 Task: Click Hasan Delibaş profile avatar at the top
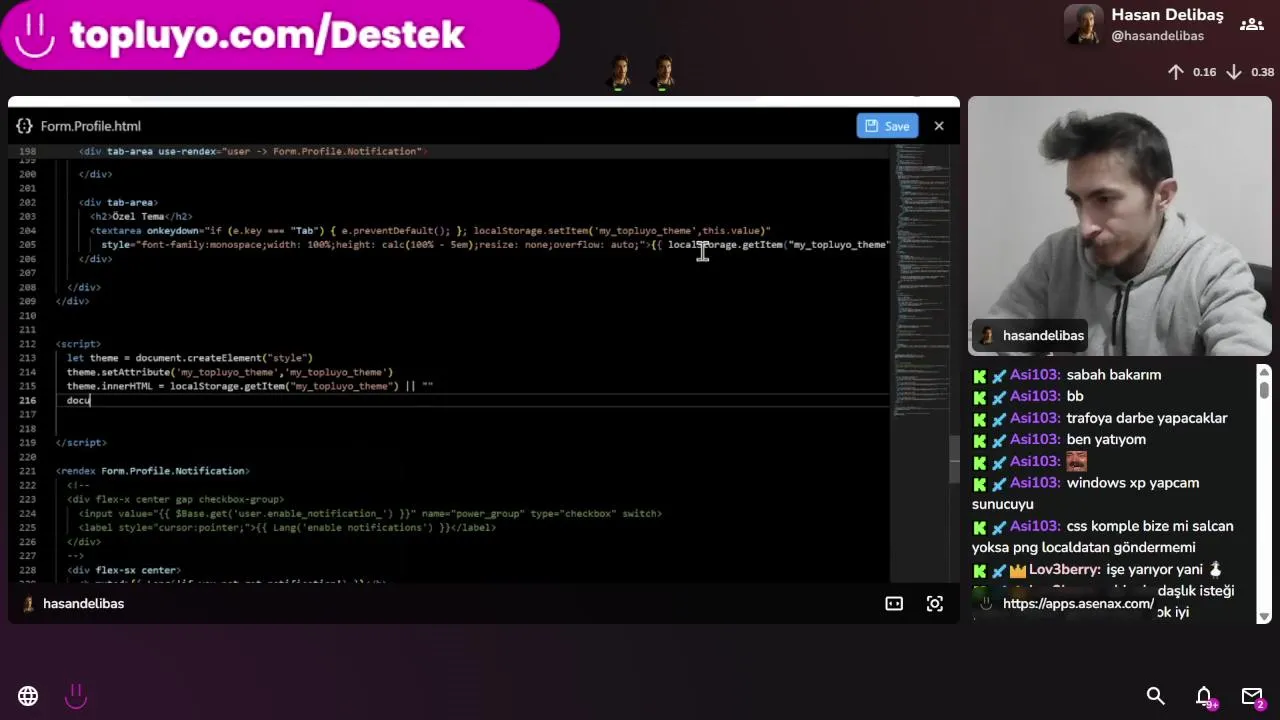pos(1084,25)
